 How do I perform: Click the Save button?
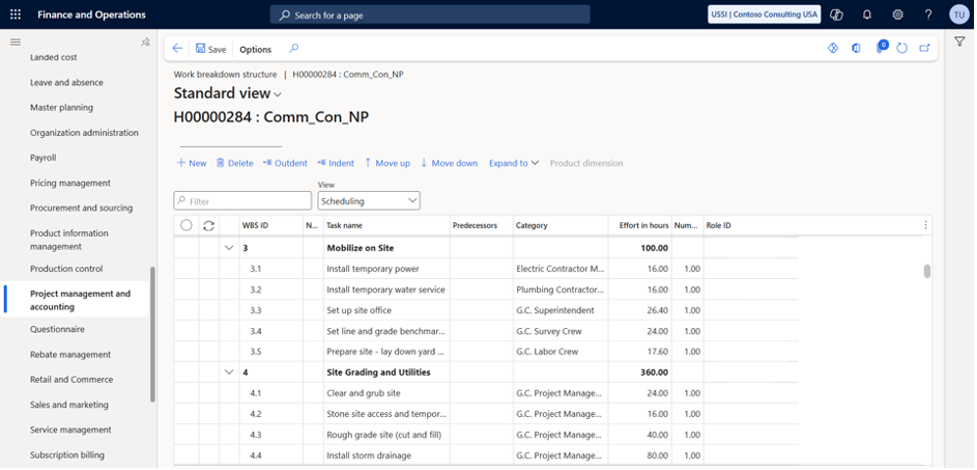click(211, 49)
